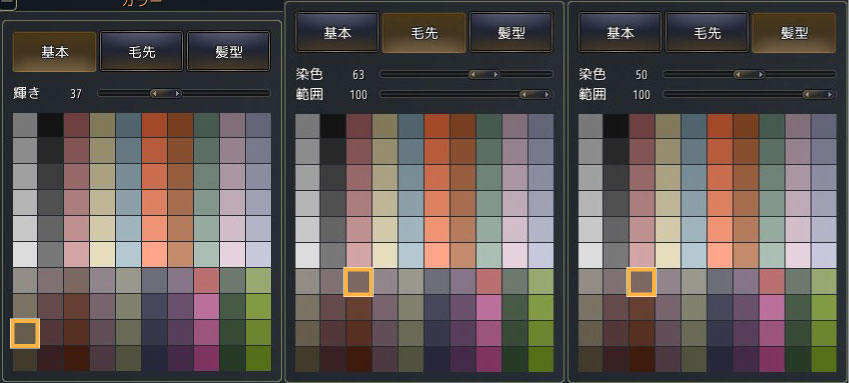Click the 範囲 slider handle in the right panel
This screenshot has width=849, height=383.
pos(818,95)
